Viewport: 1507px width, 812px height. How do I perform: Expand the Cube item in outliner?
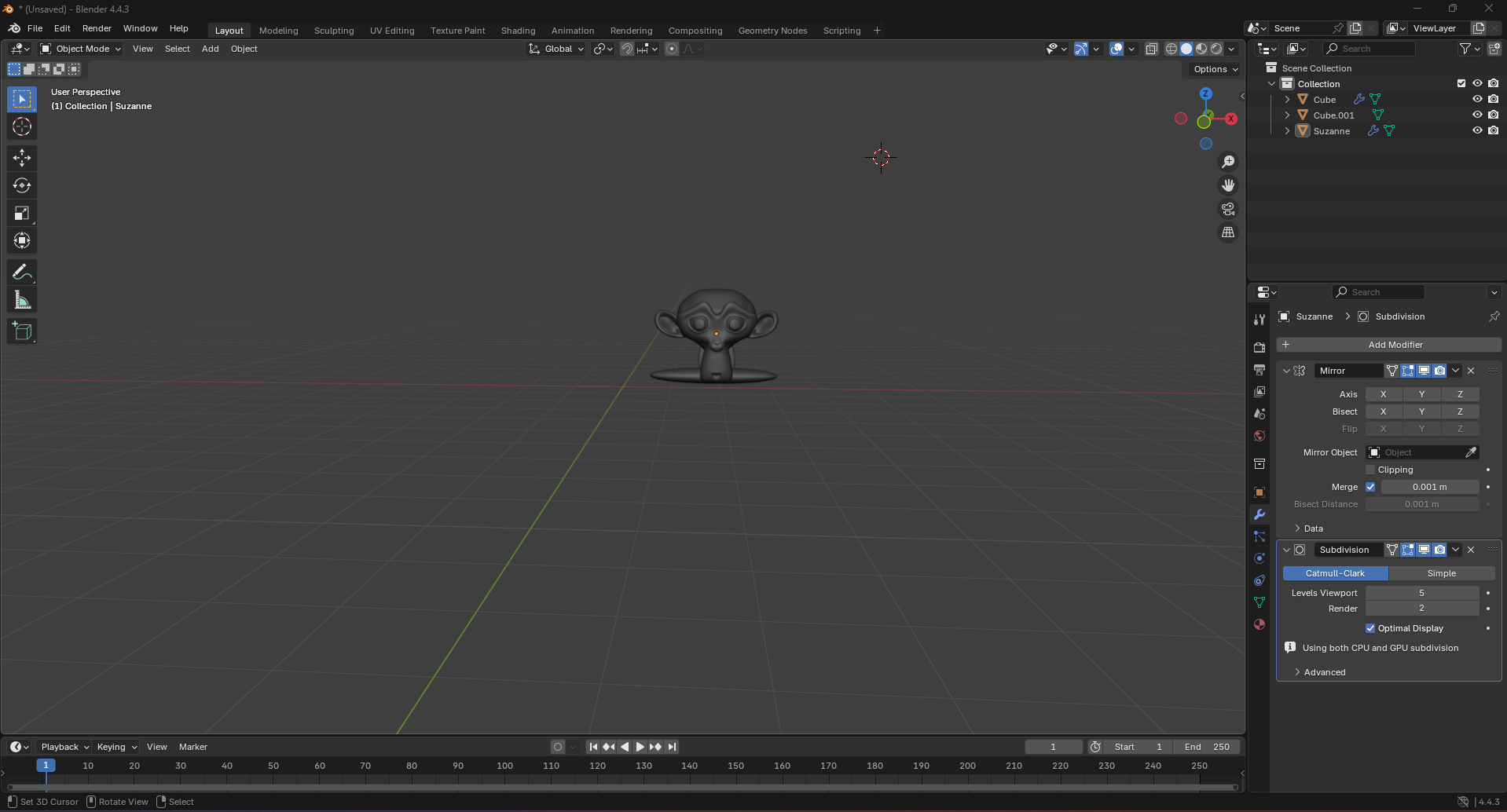pos(1287,100)
